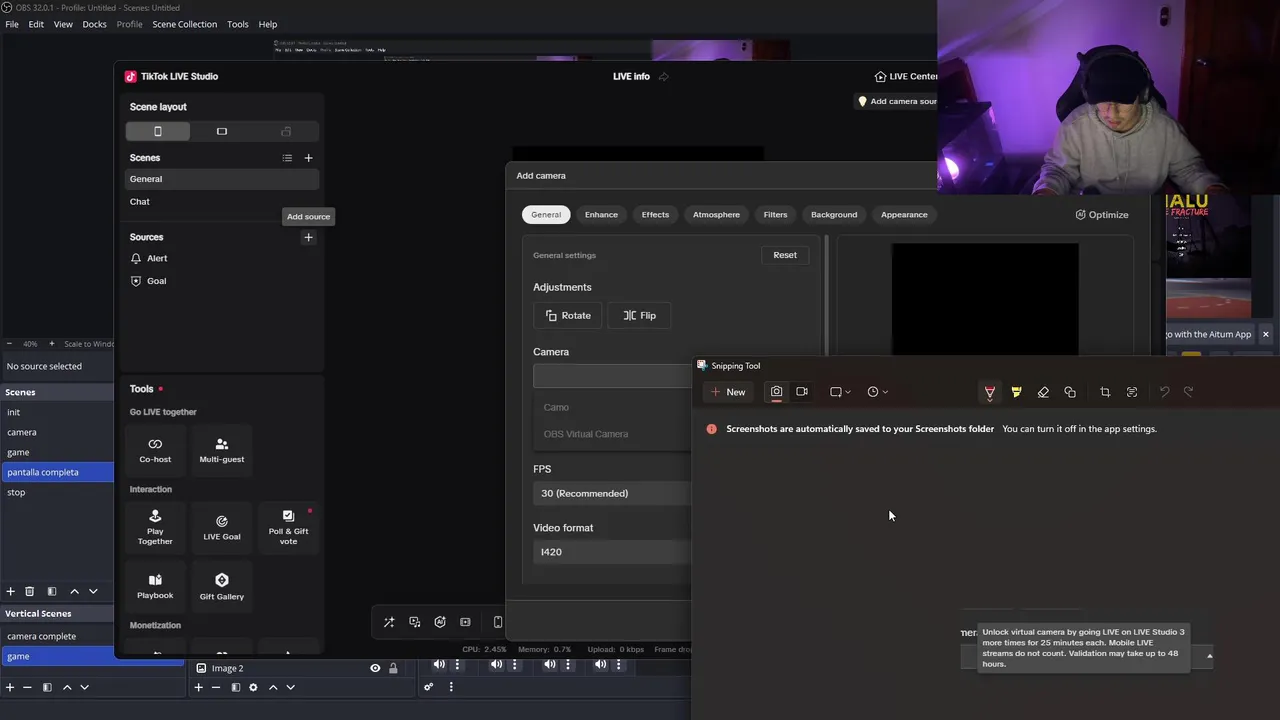This screenshot has height=720, width=1280.
Task: Open the Playbook tool
Action: 155,586
